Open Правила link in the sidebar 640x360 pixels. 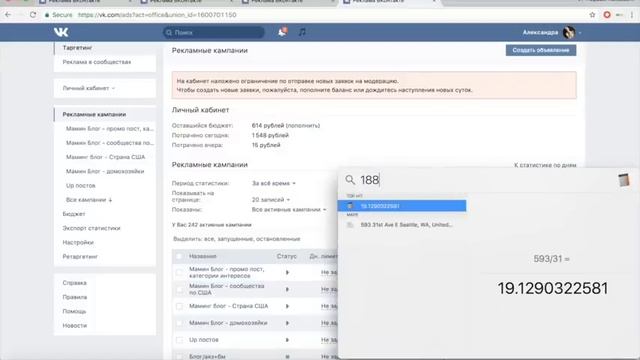coord(75,297)
